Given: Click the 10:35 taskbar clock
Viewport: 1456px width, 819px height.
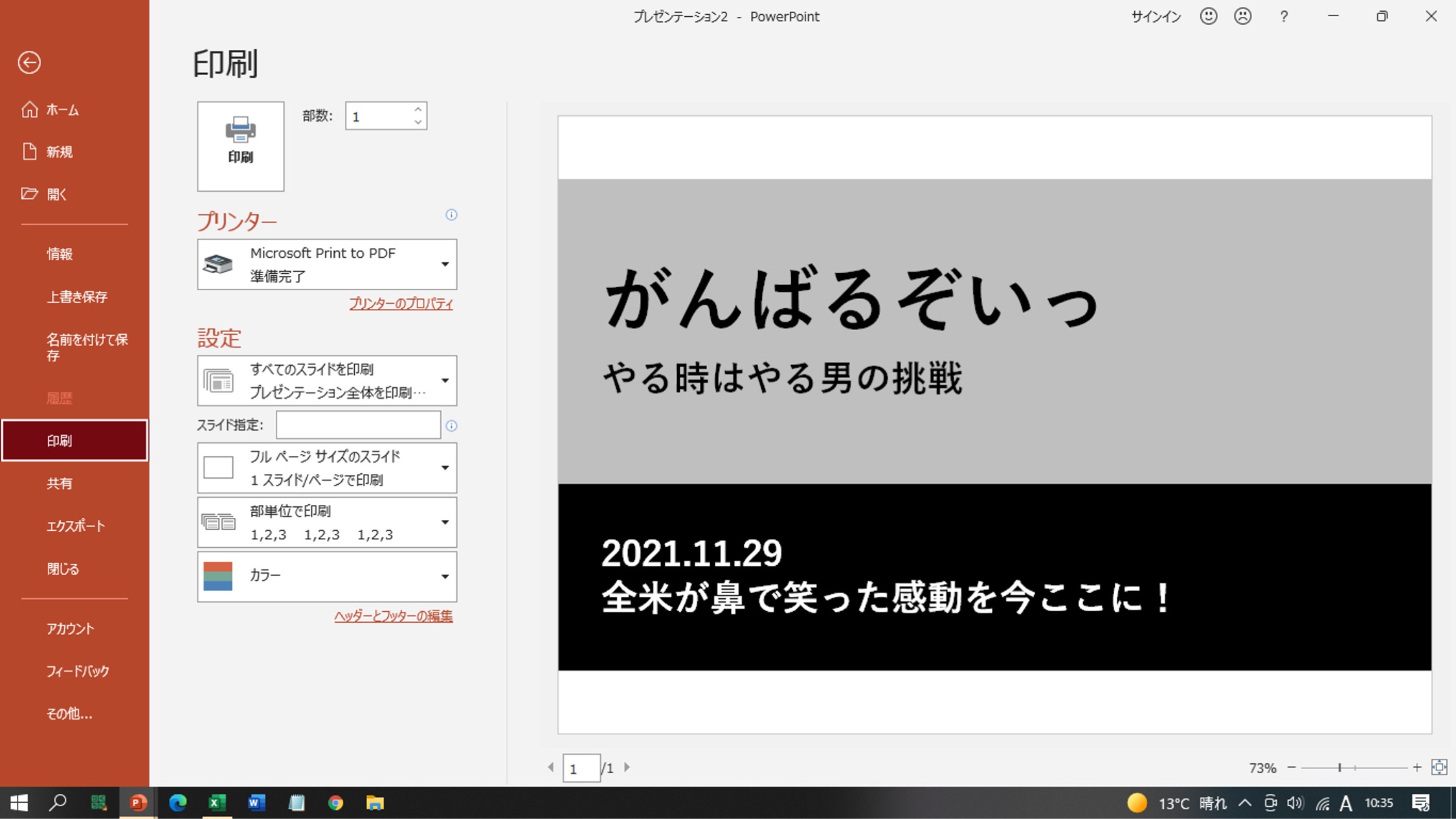Looking at the screenshot, I should click(1379, 803).
